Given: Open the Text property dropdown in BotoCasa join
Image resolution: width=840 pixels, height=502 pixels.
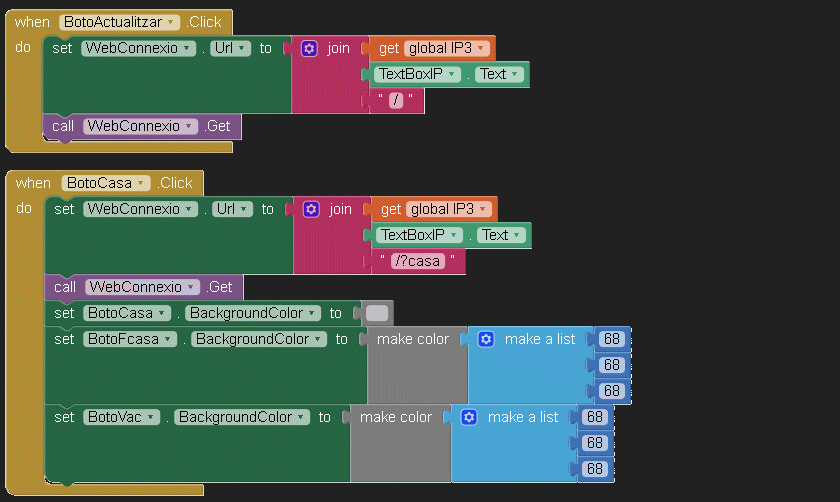Looking at the screenshot, I should pos(515,235).
